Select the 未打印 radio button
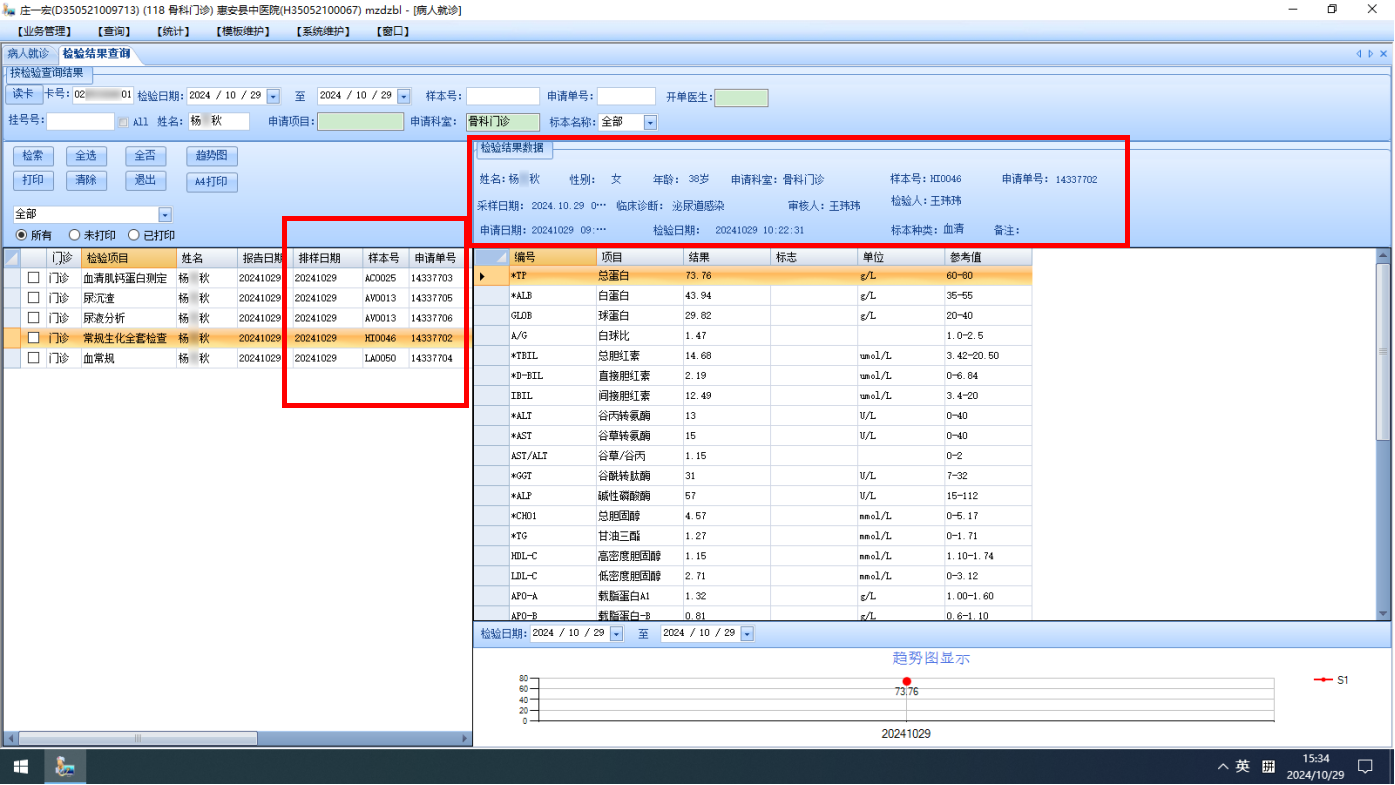The image size is (1395, 785). [x=74, y=235]
